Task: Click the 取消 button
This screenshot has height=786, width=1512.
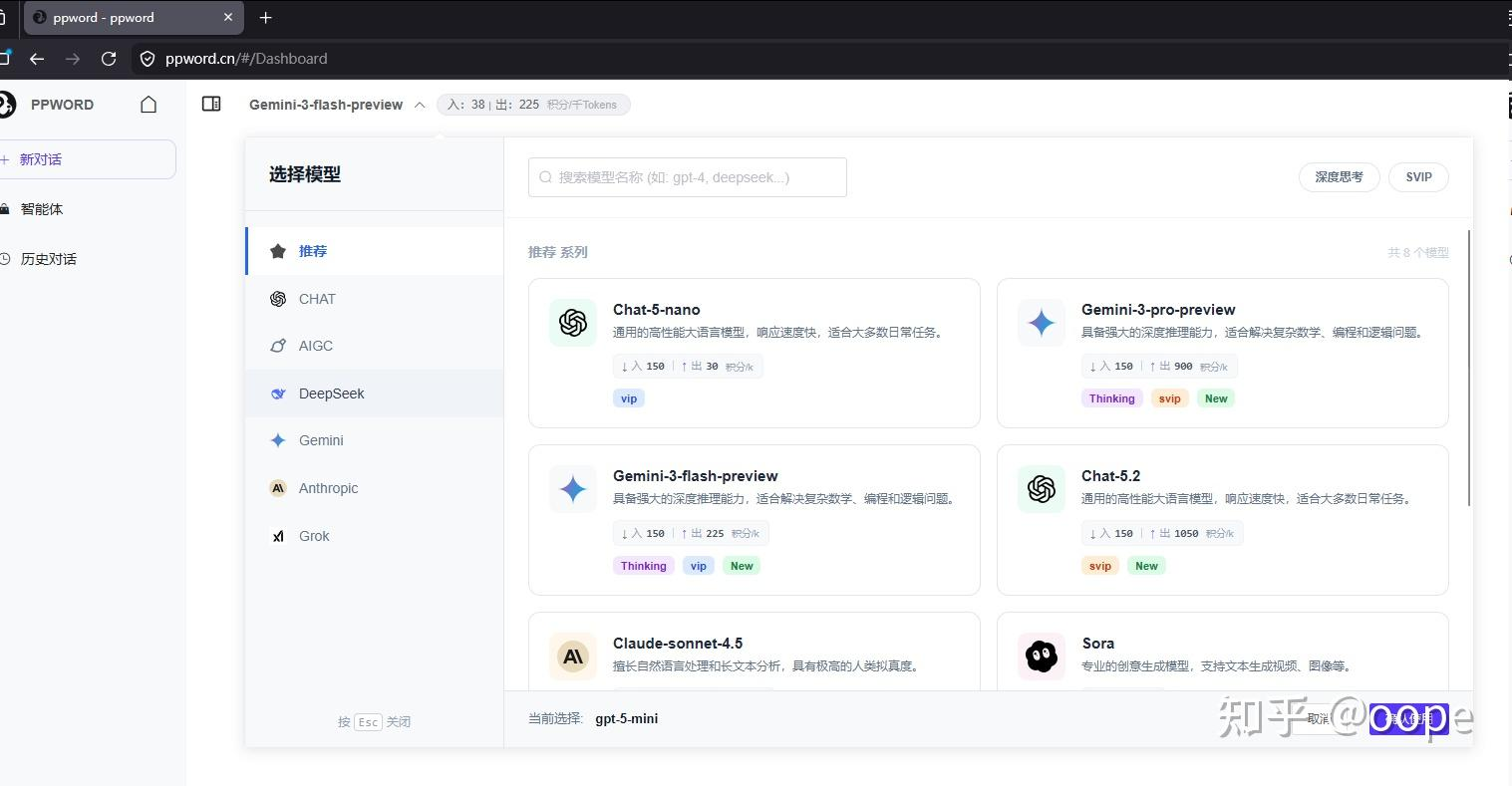Action: (x=1319, y=718)
